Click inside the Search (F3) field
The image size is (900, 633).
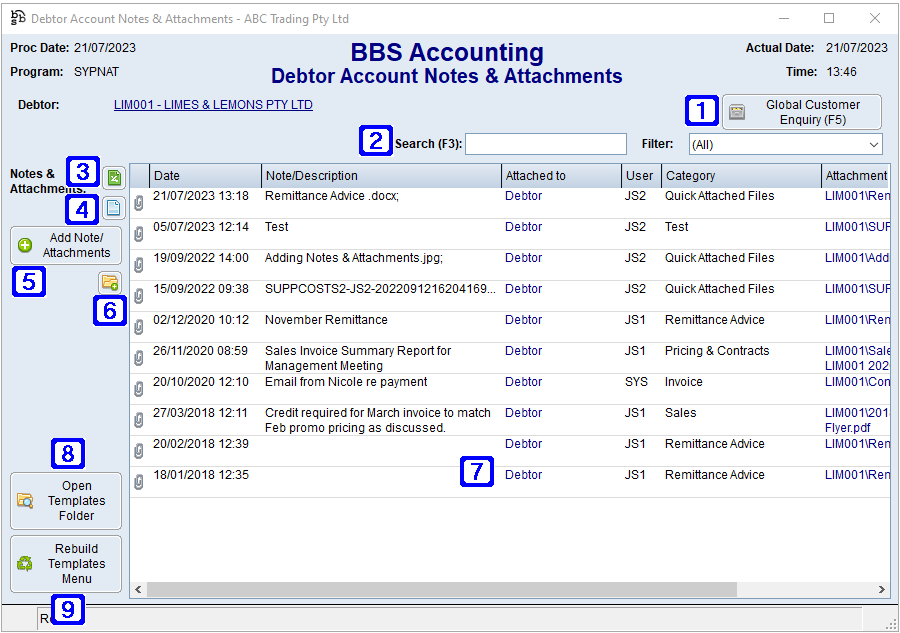point(546,143)
